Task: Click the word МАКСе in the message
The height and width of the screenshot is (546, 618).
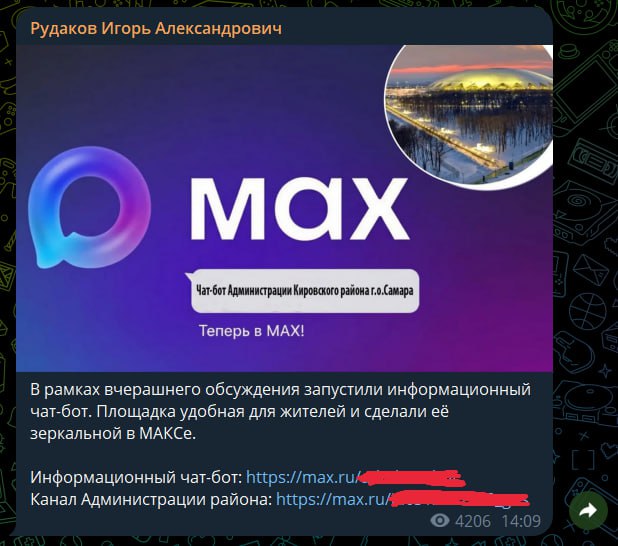Action: tap(167, 434)
